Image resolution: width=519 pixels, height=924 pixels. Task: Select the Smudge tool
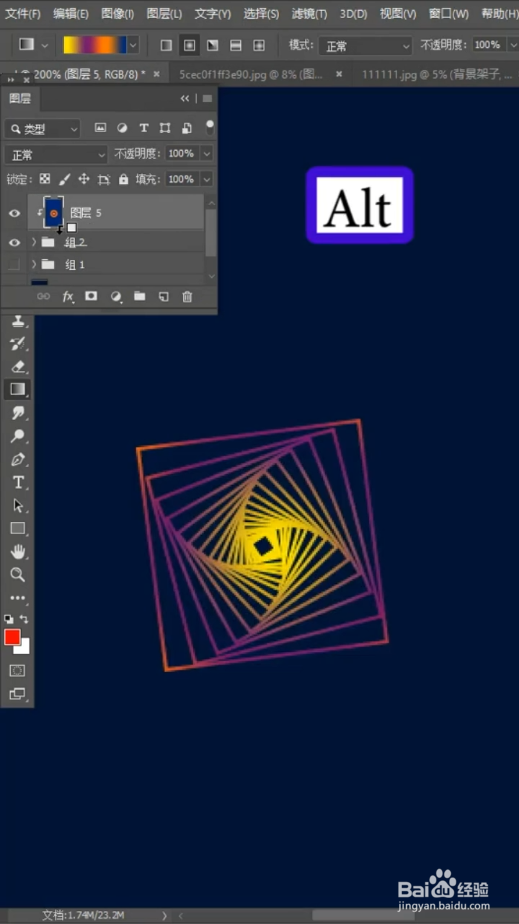18,413
